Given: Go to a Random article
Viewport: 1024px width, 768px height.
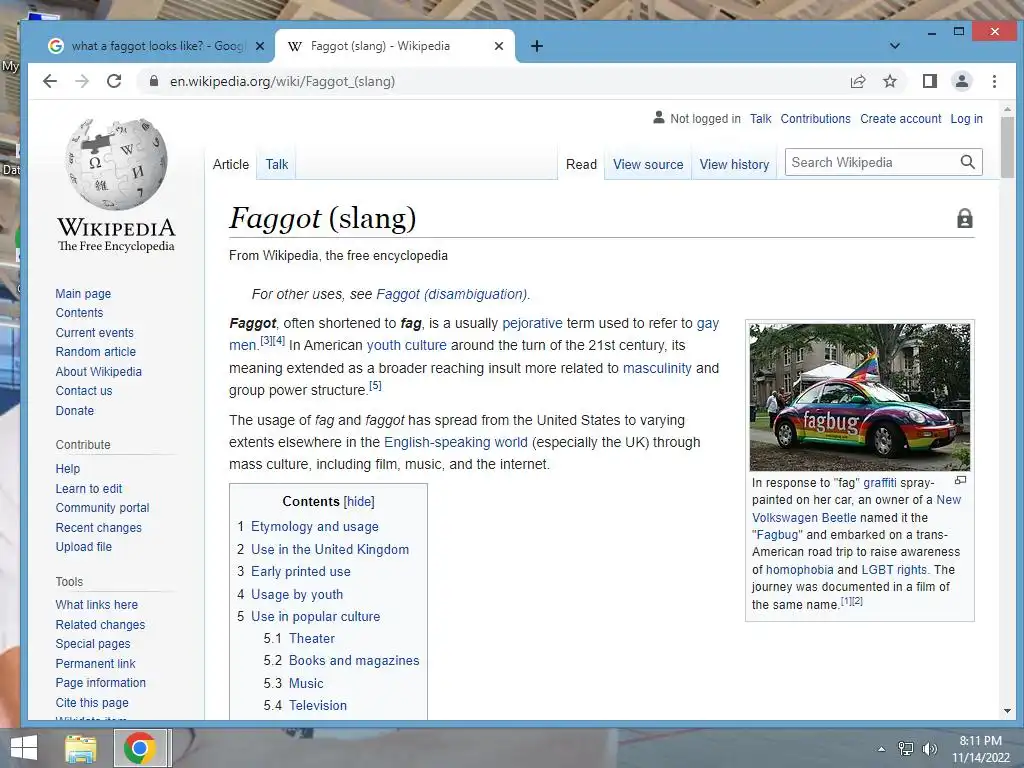Looking at the screenshot, I should pyautogui.click(x=95, y=351).
